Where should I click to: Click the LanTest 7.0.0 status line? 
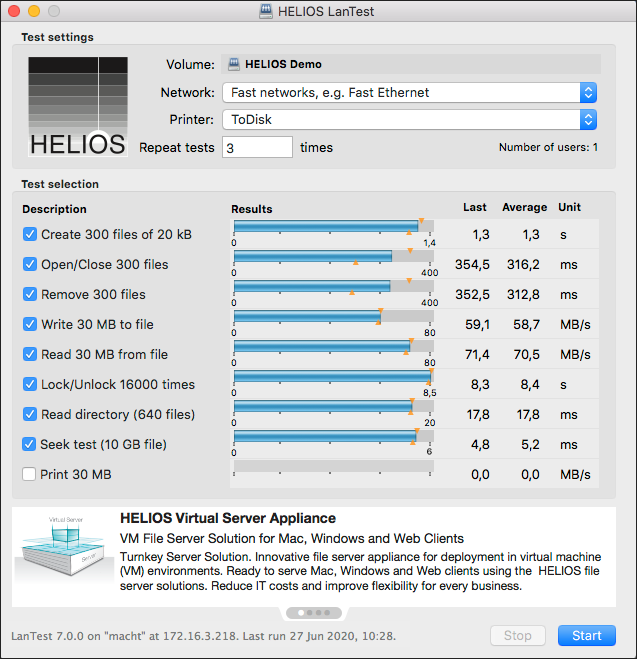click(203, 636)
